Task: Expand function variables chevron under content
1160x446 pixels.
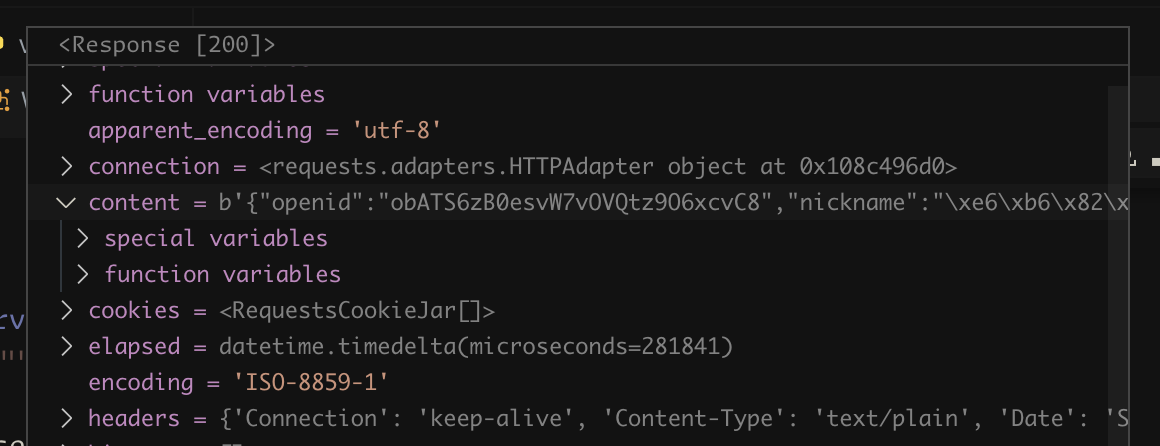Action: (x=83, y=275)
